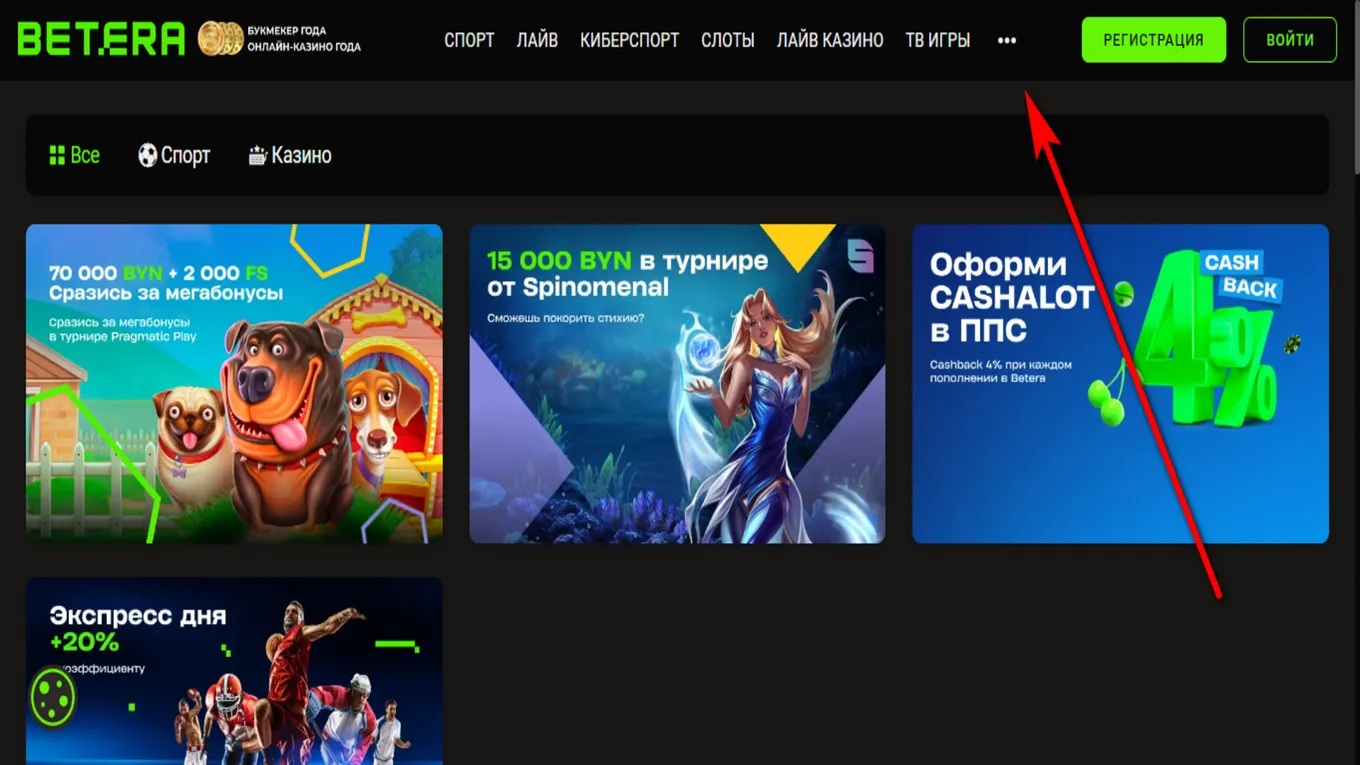Open the CASHALOT cashback 4% promo card
This screenshot has width=1360, height=765.
click(x=1120, y=384)
